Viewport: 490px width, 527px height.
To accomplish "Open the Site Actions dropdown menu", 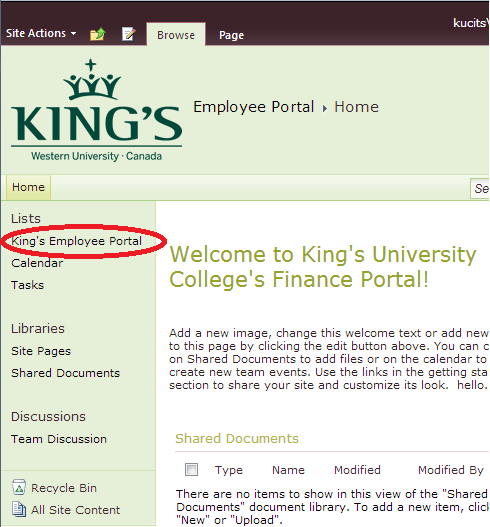I will [41, 33].
